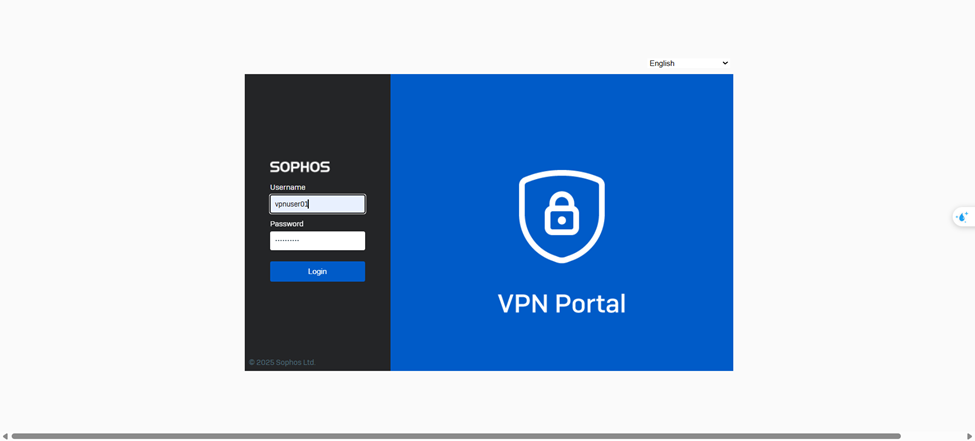Focus the Username input field

(317, 204)
